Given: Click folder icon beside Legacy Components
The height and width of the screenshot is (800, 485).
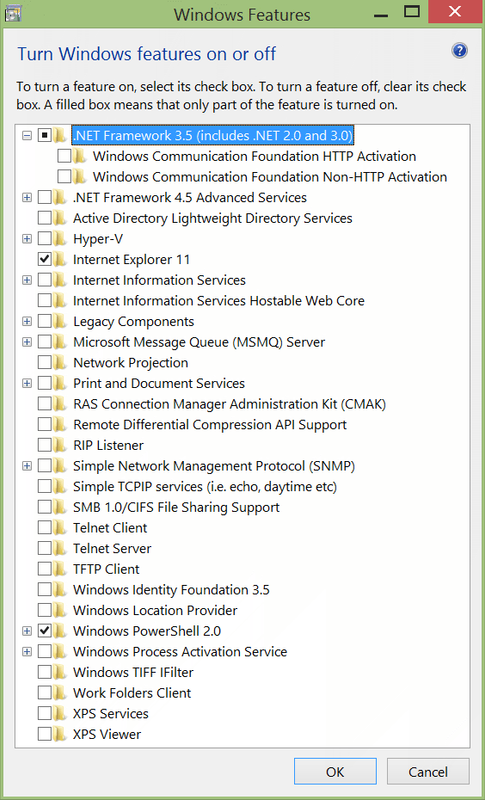Looking at the screenshot, I should pyautogui.click(x=60, y=321).
